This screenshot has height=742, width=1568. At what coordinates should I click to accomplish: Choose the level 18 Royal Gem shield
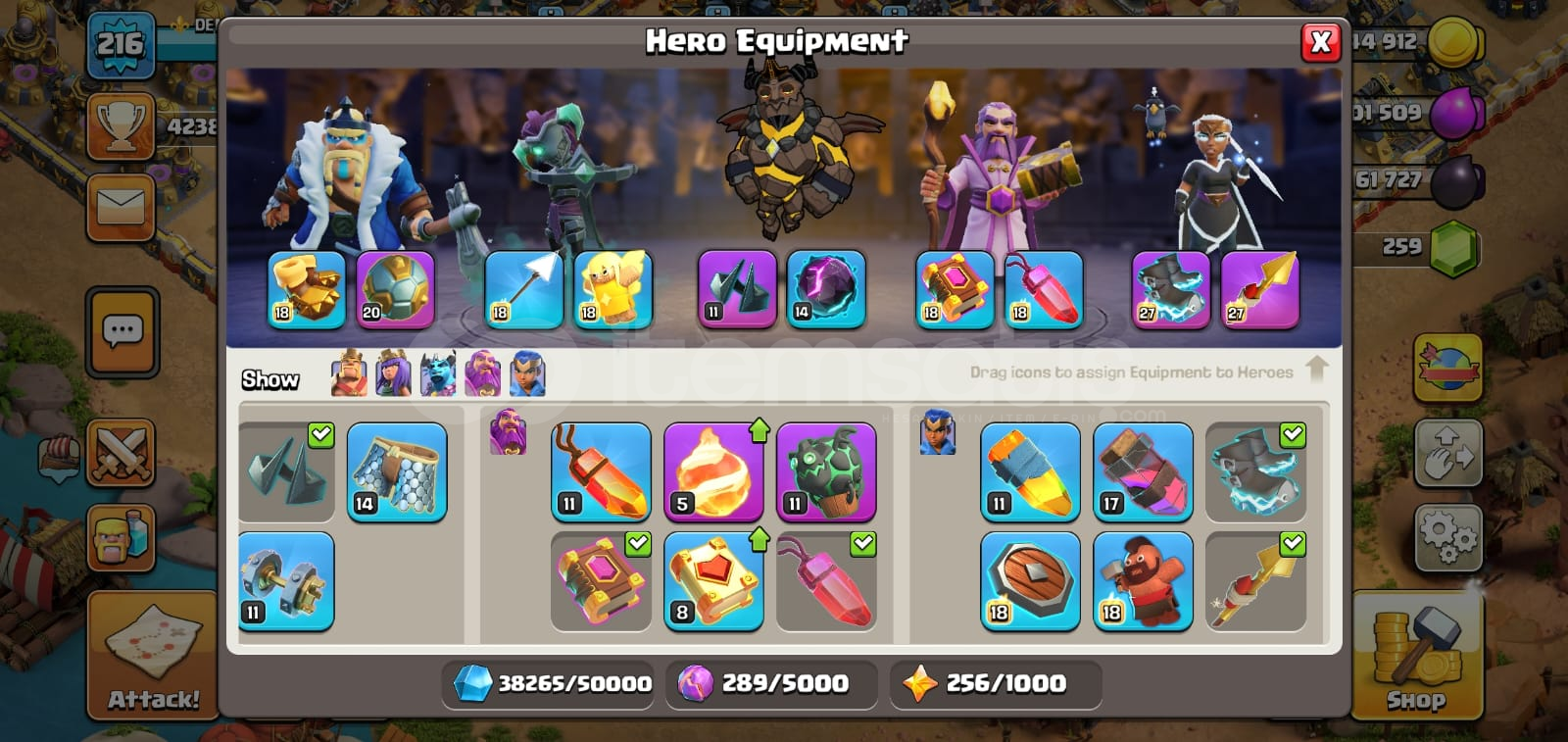tap(1030, 580)
